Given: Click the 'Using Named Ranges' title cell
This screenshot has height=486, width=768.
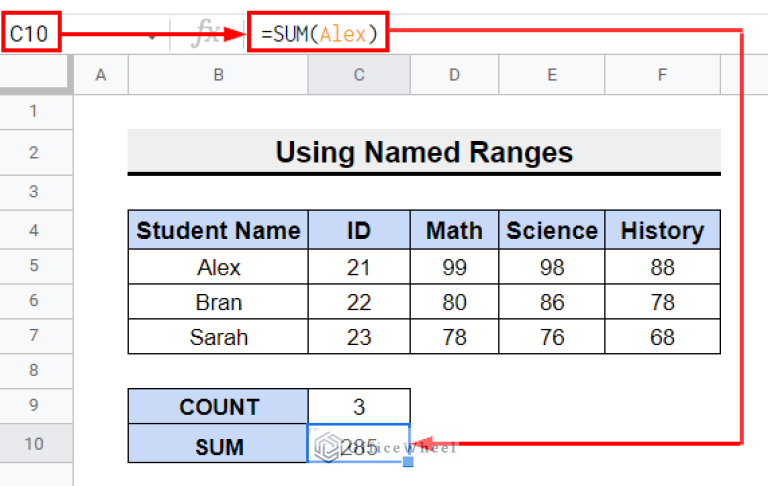Looking at the screenshot, I should [x=424, y=152].
